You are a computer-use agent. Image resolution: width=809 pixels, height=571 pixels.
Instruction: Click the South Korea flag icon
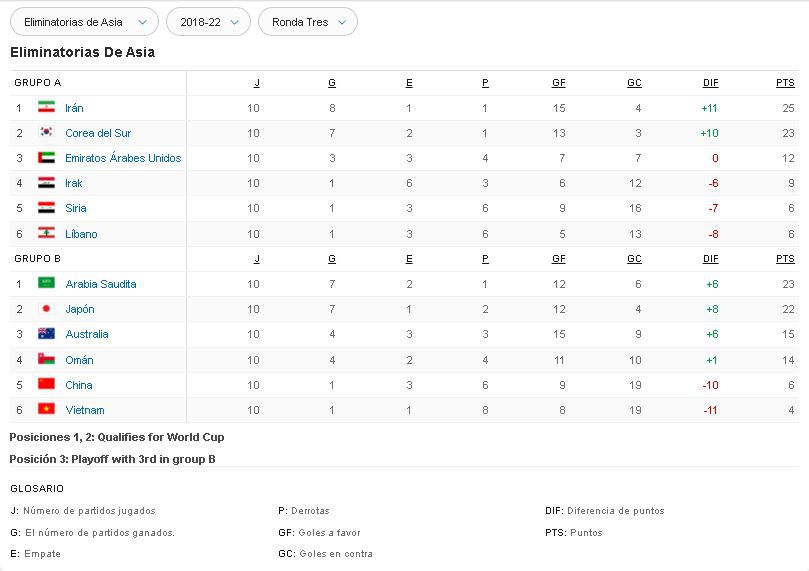click(46, 132)
